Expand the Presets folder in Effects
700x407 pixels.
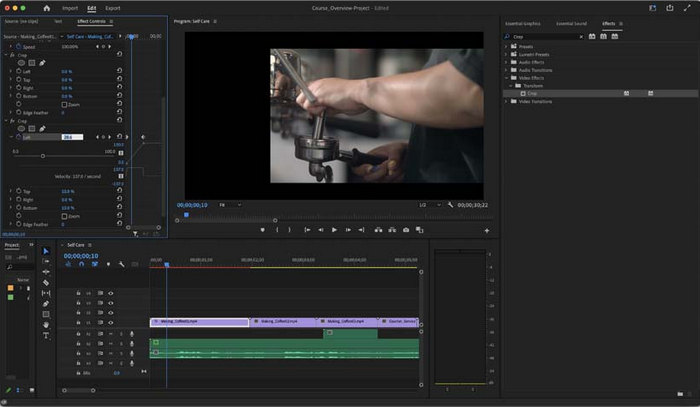[x=506, y=46]
